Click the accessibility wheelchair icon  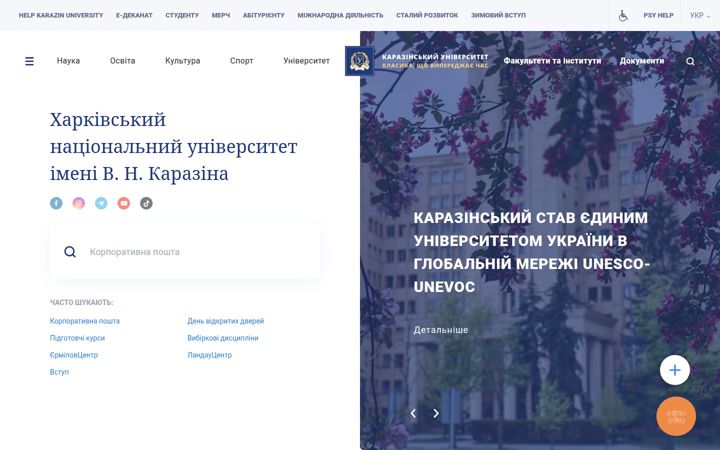pyautogui.click(x=623, y=16)
